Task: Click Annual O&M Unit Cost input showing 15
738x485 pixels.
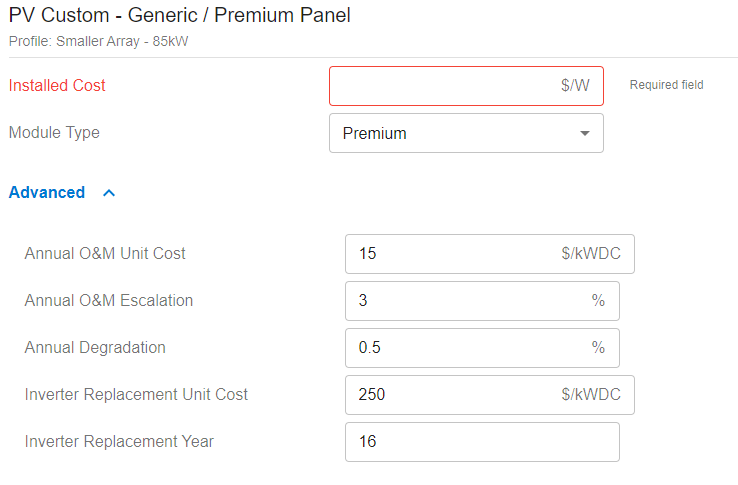Action: pos(450,254)
